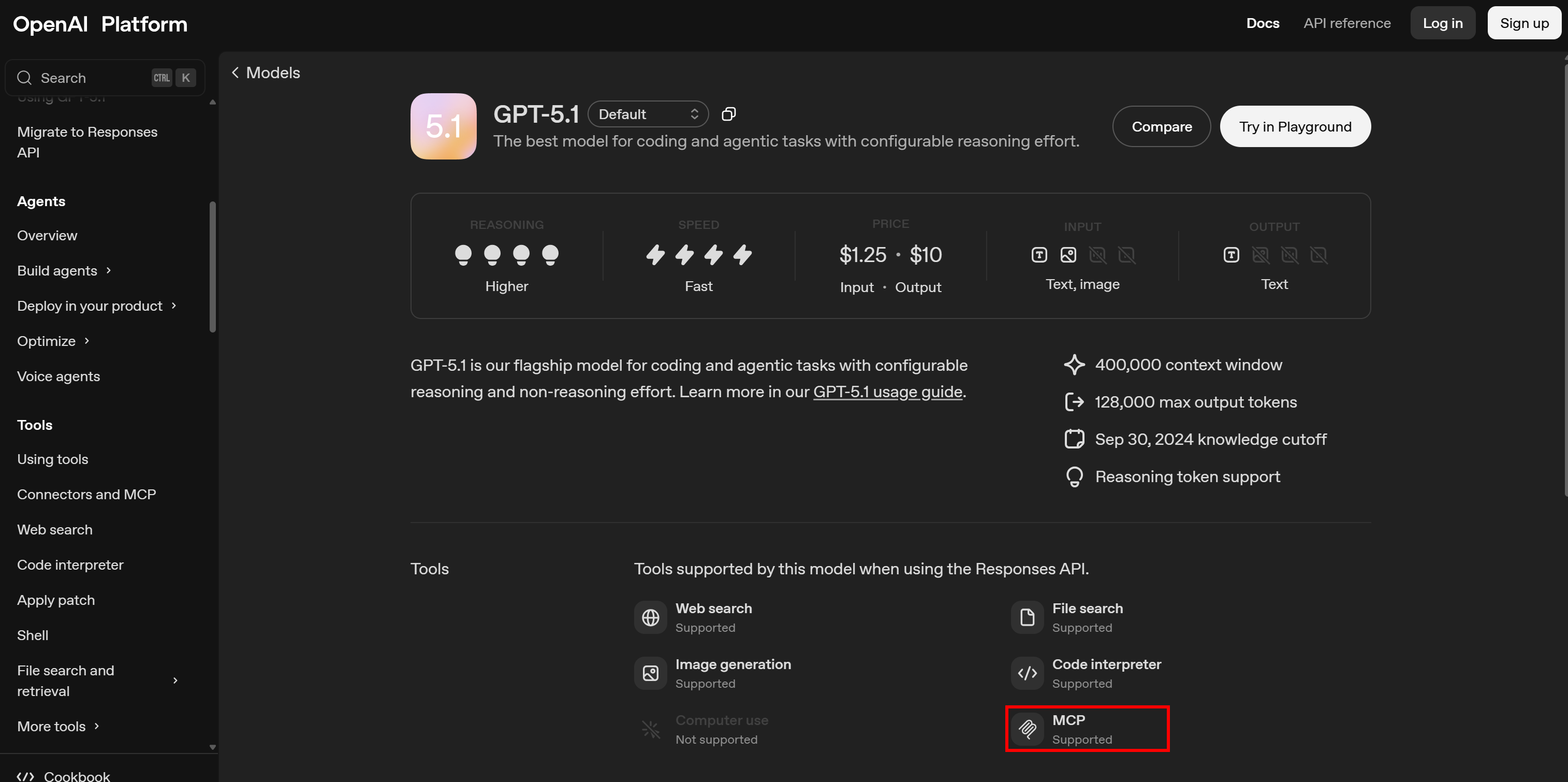Click the File search document icon
This screenshot has height=782, width=1568.
point(1027,617)
